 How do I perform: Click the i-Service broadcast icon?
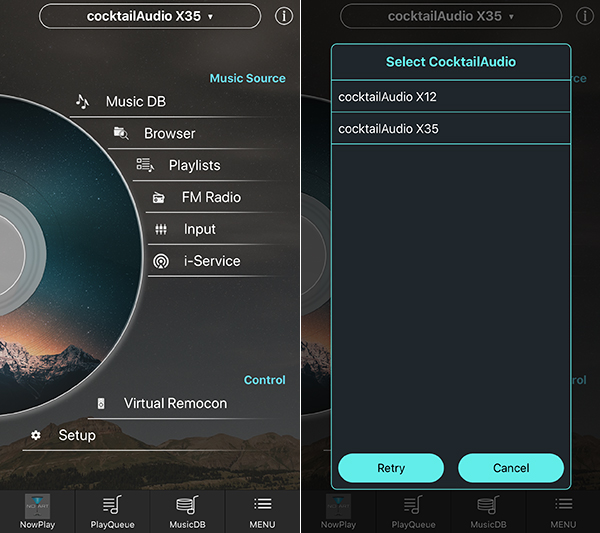tap(161, 261)
